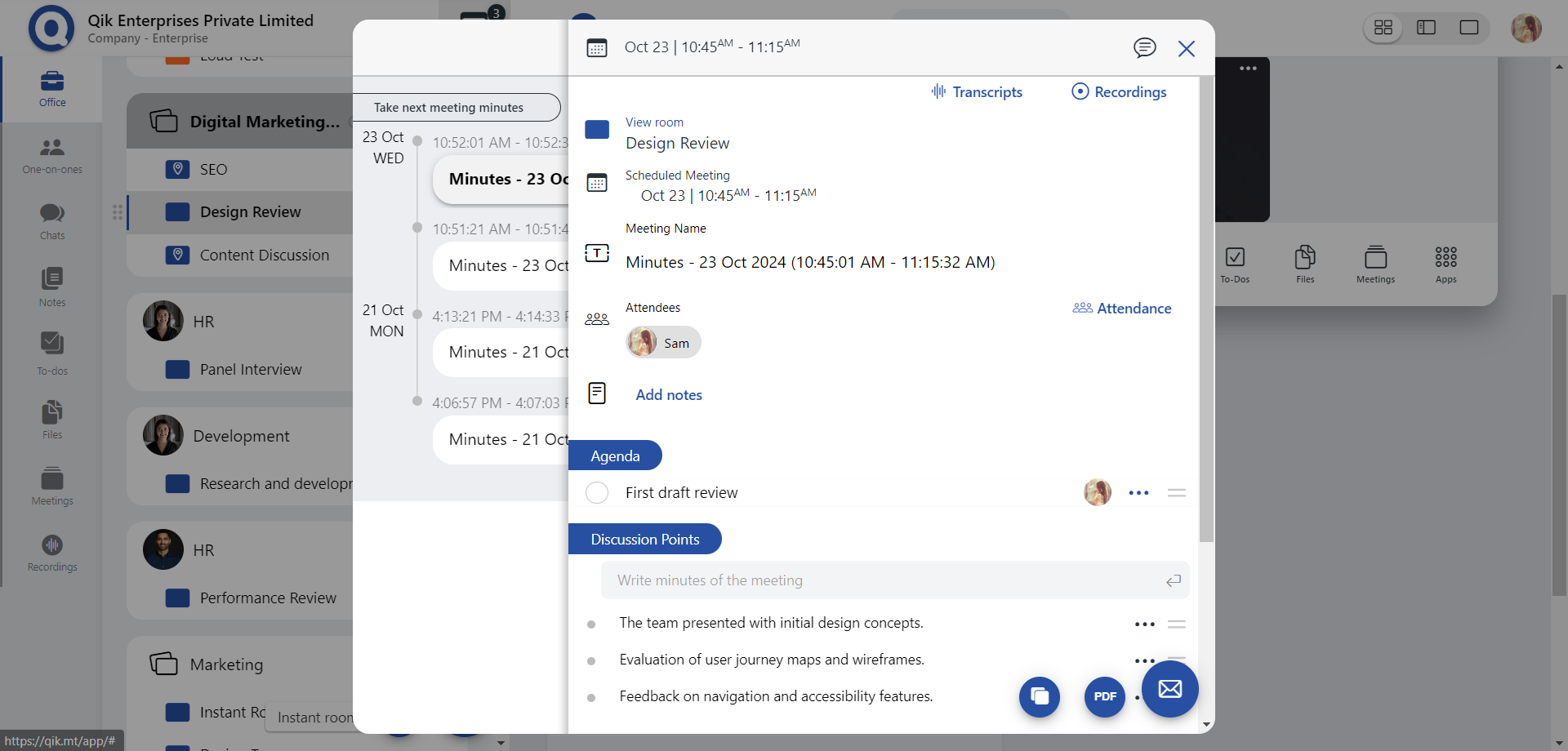Click the Qik logo icon
This screenshot has height=751, width=1568.
(51, 29)
